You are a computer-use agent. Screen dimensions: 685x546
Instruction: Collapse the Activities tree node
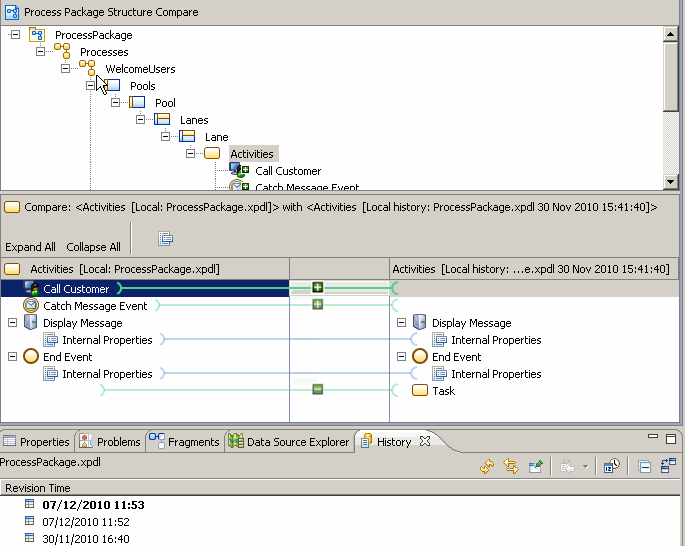(x=190, y=154)
